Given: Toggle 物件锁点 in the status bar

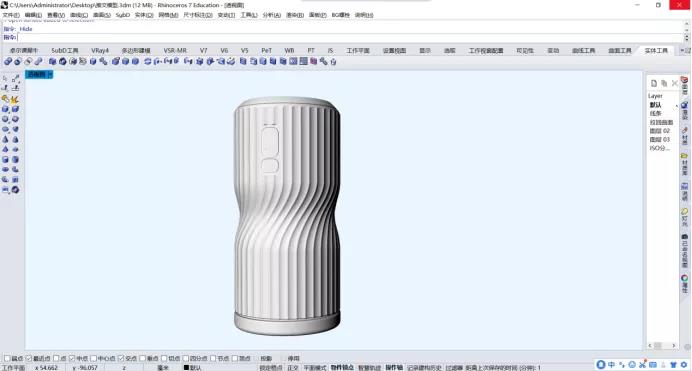Looking at the screenshot, I should pyautogui.click(x=342, y=367).
